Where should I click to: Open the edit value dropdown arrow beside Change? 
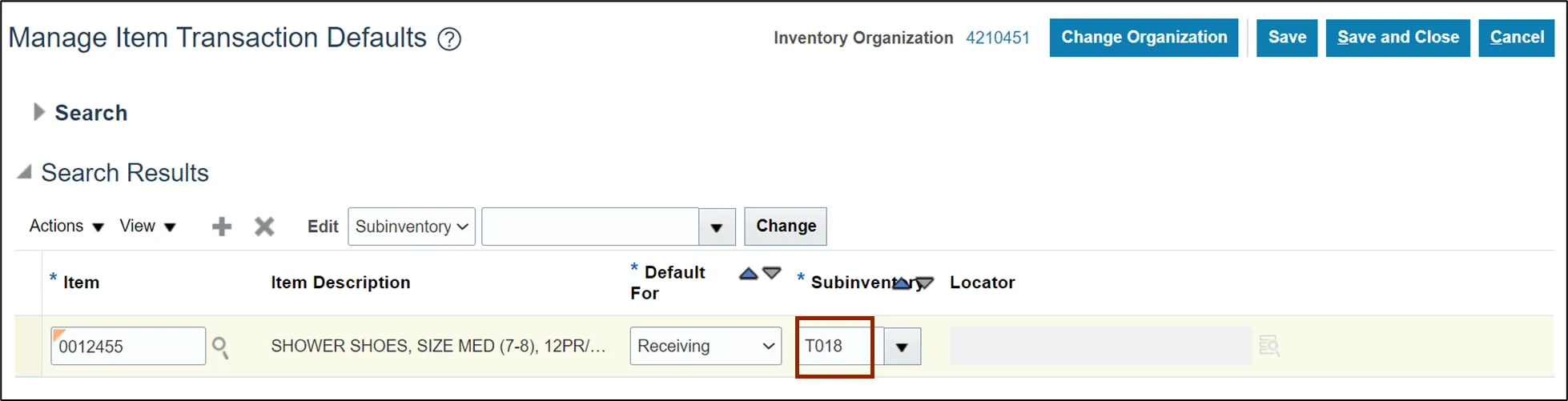coord(717,227)
